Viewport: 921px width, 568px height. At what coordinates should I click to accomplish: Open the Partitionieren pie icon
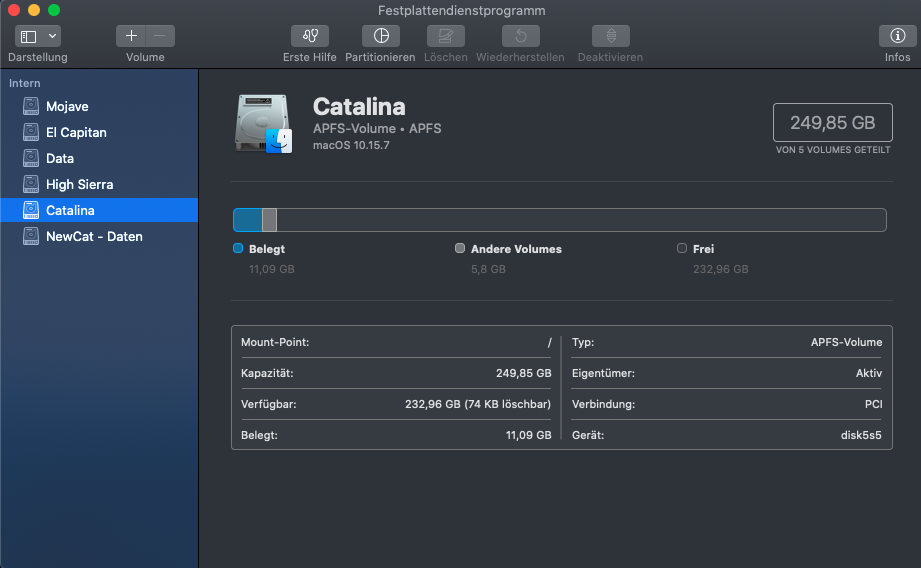click(x=380, y=36)
